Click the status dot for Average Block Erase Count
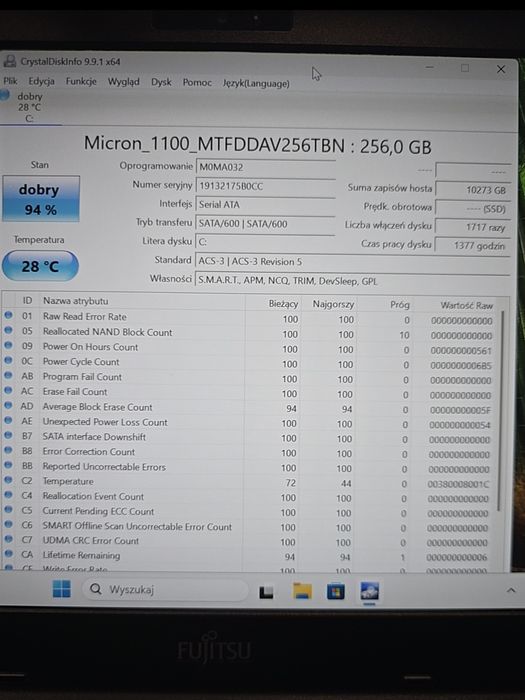 tap(8, 405)
